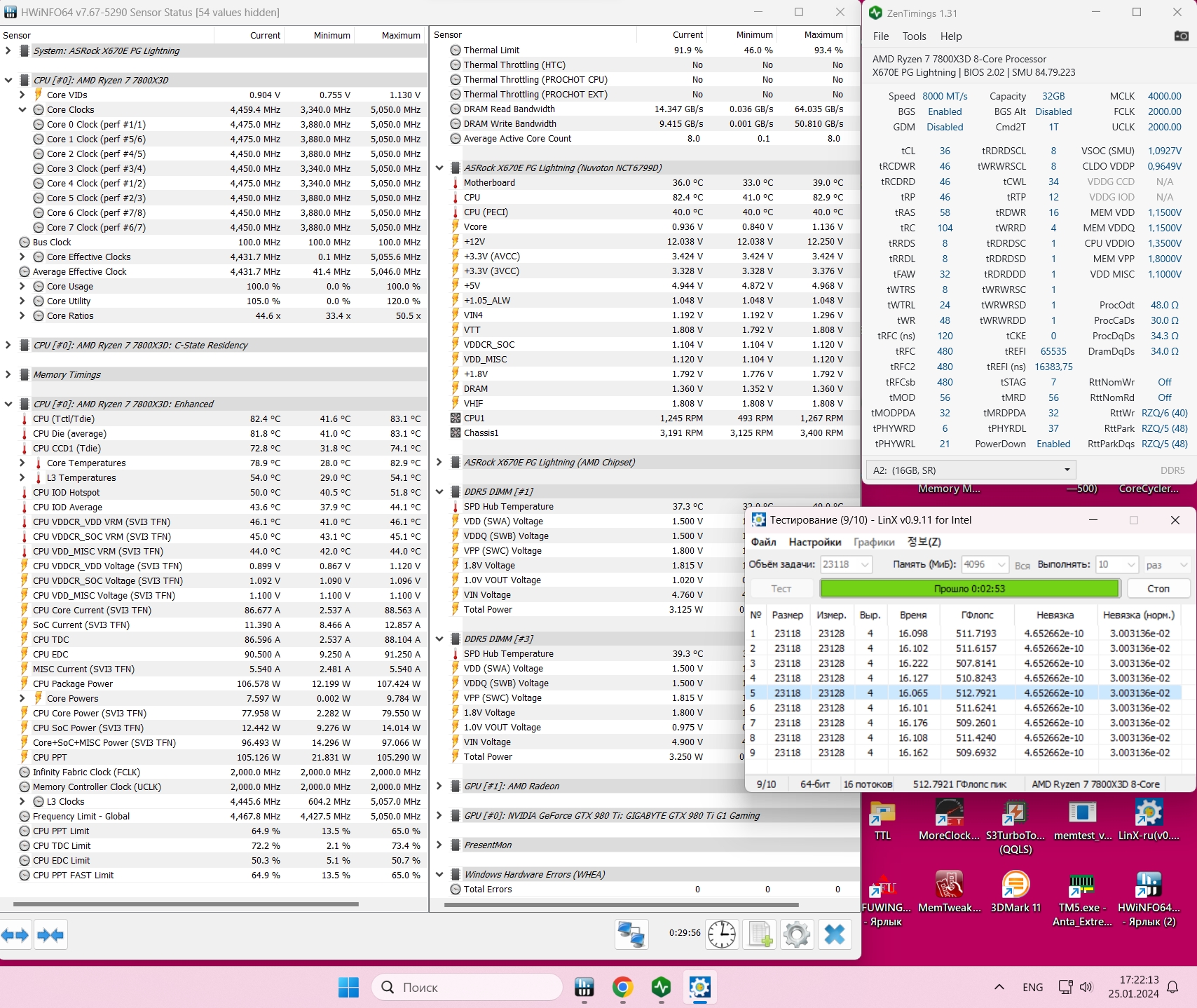Open the 정보(Z) menu in LinX
Viewport: 1197px width, 1008px height.
pos(924,542)
